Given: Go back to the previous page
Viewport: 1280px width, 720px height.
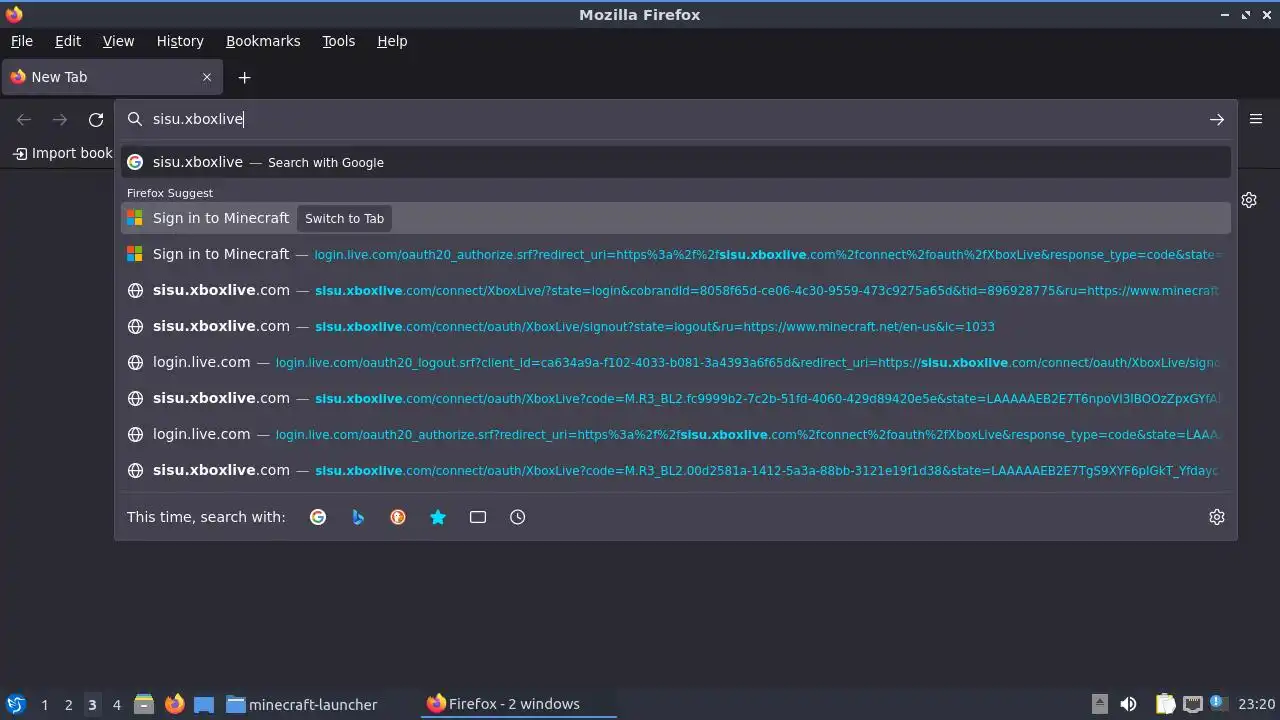Looking at the screenshot, I should click(24, 120).
